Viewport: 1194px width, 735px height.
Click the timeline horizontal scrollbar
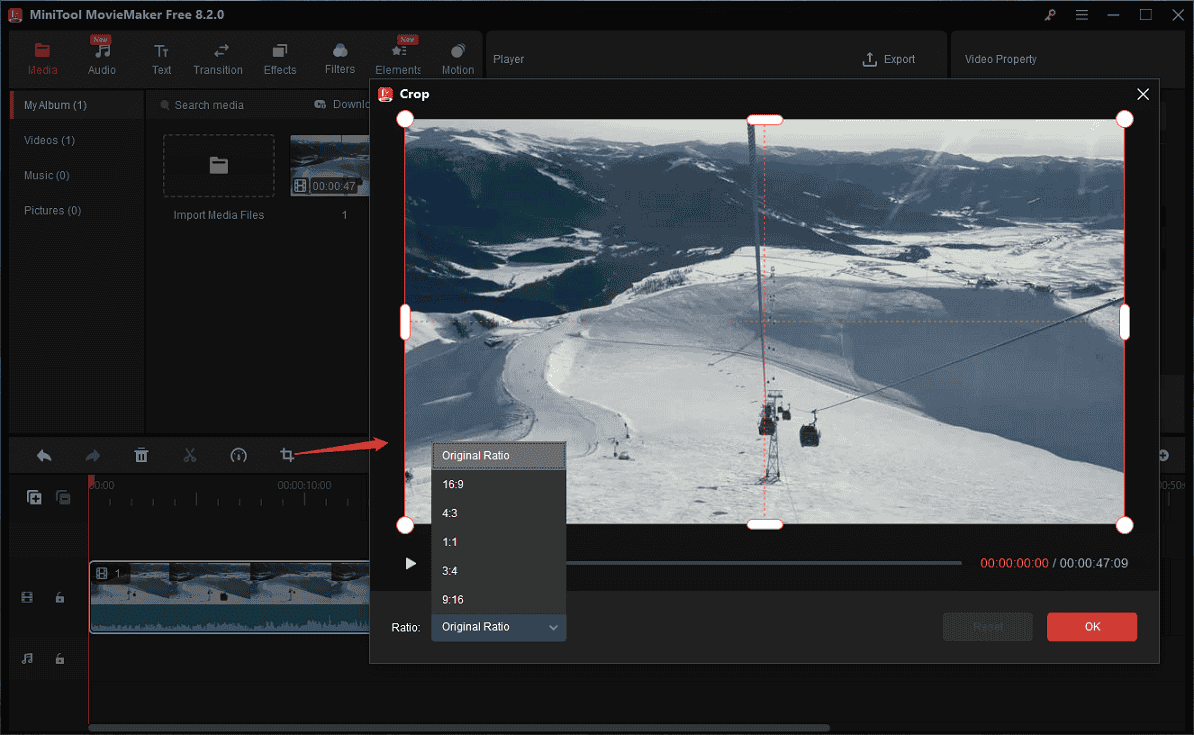point(459,727)
